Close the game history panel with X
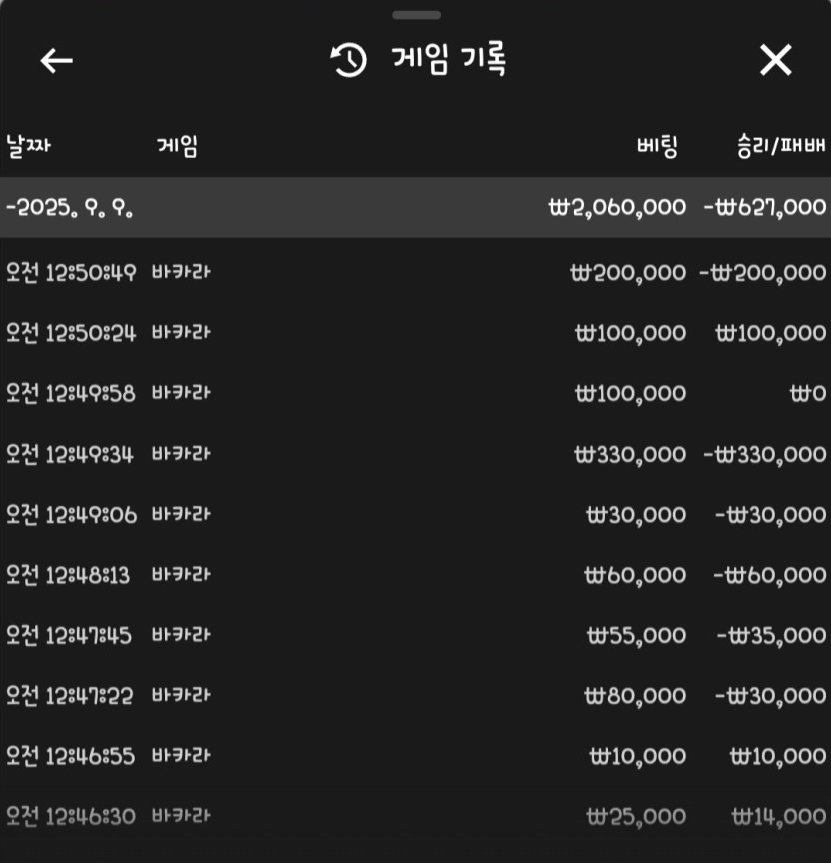The height and width of the screenshot is (863, 831). pyautogui.click(x=775, y=60)
